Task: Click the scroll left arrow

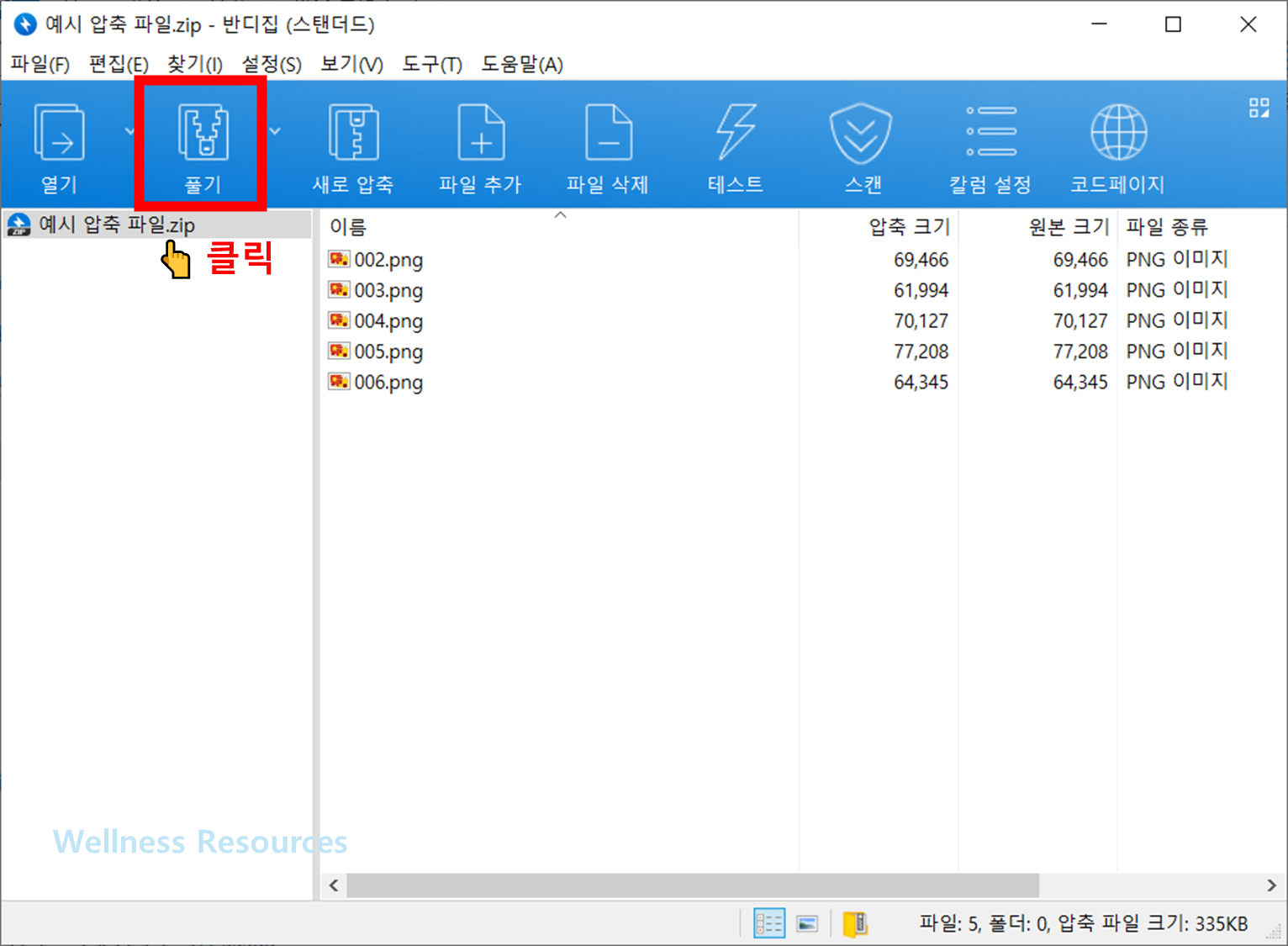Action: click(334, 885)
